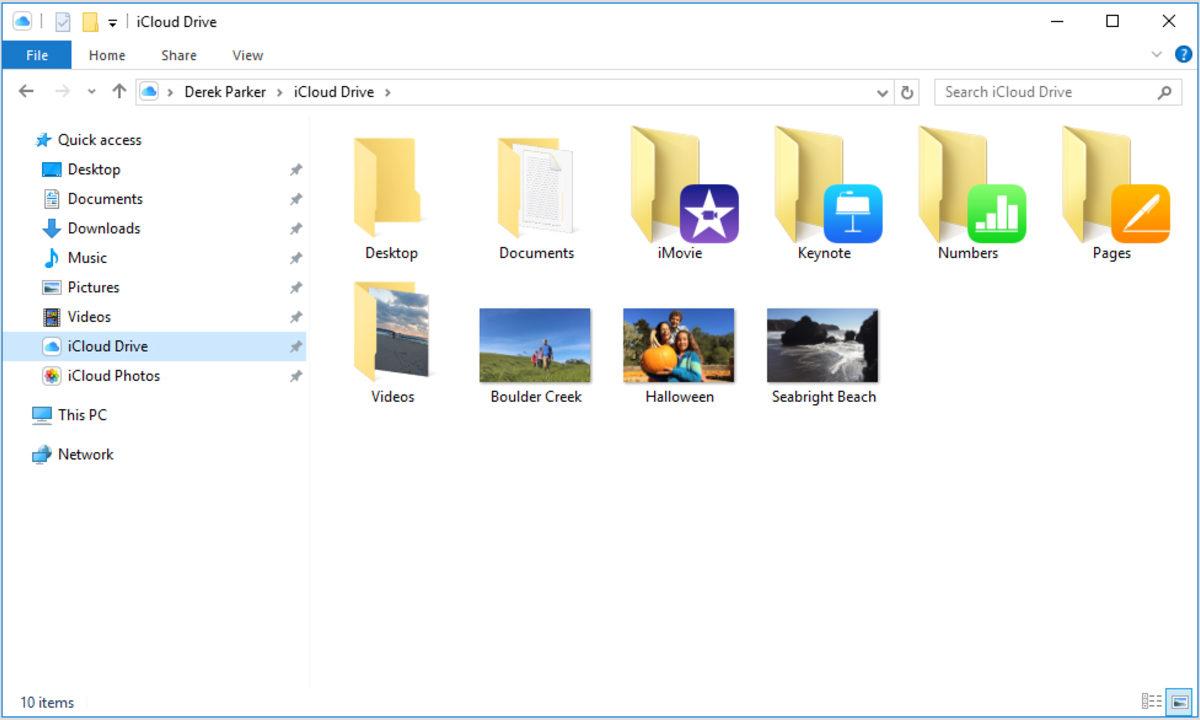Refresh iCloud Drive with the refresh button
The width and height of the screenshot is (1200, 720).
(x=907, y=91)
